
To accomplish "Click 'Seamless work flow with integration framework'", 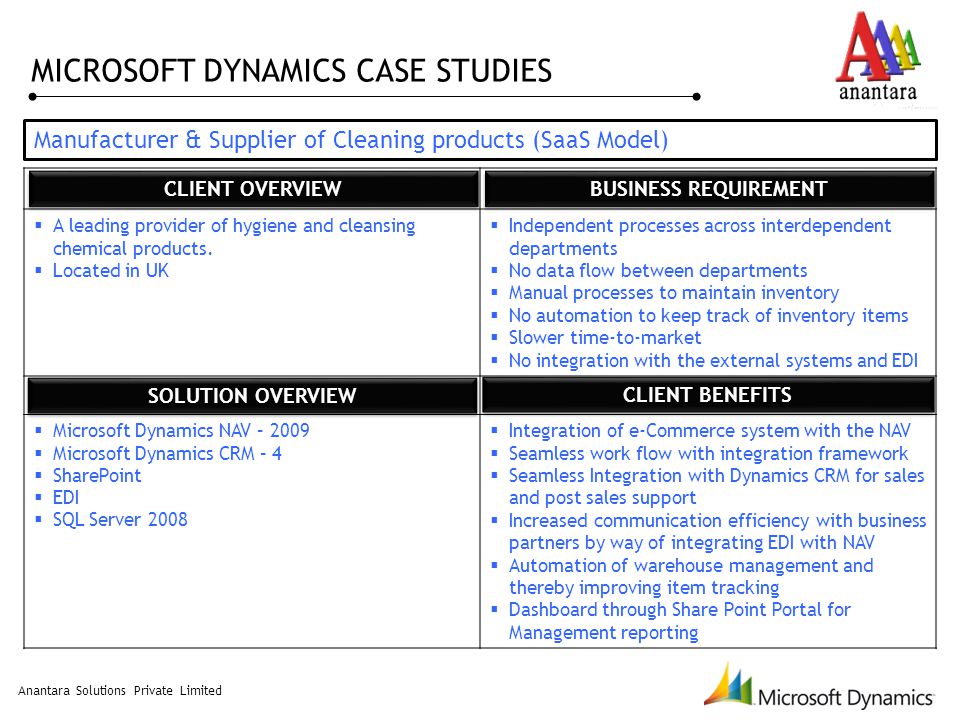I will pyautogui.click(x=708, y=454).
